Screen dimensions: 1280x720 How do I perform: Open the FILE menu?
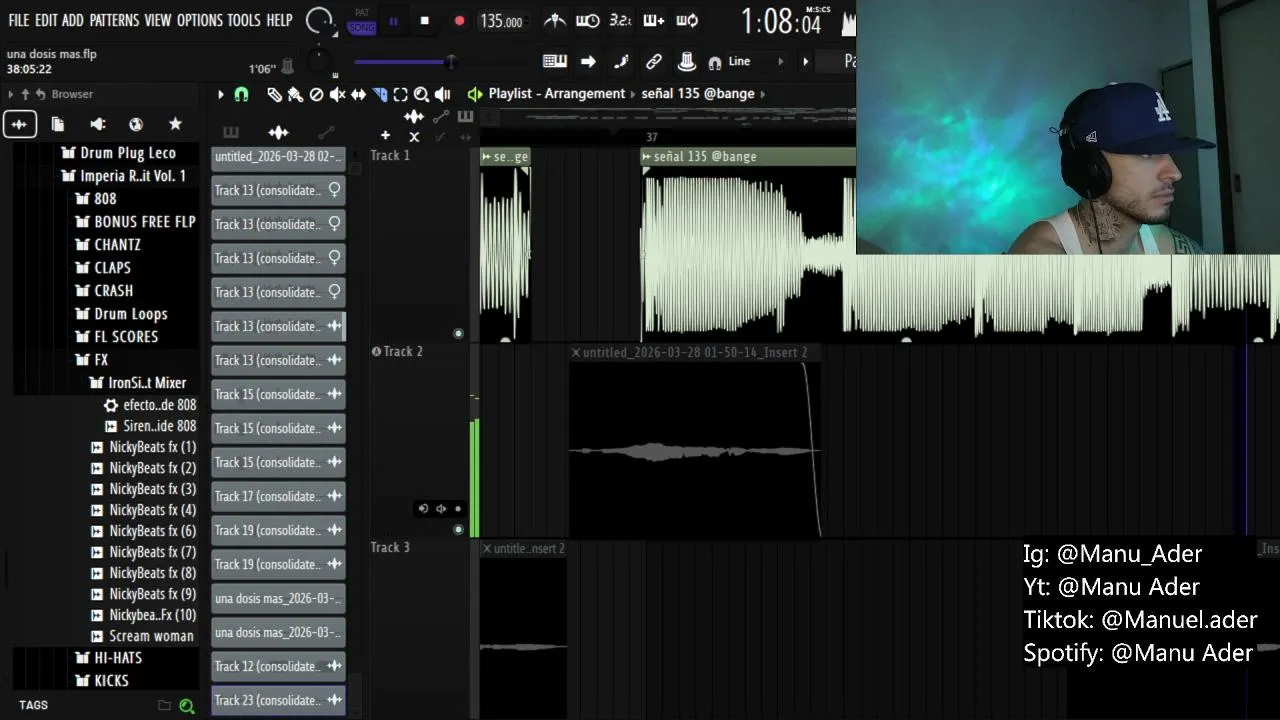pos(19,20)
